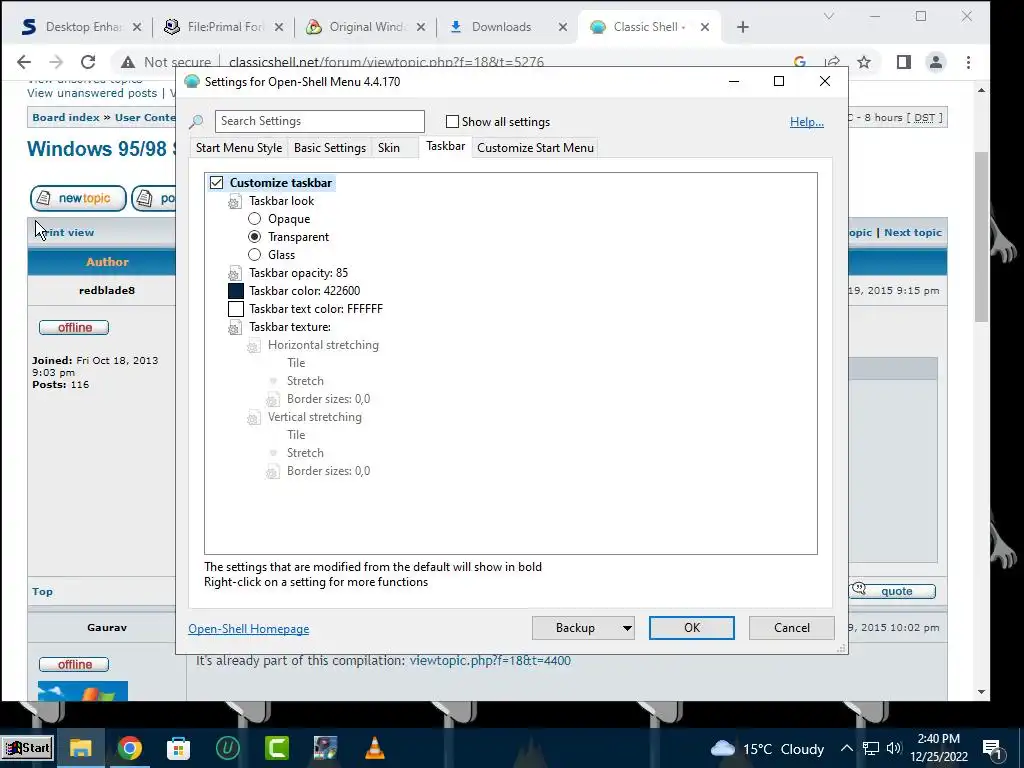The image size is (1024, 768).
Task: Open the green circular U taskbar icon
Action: [x=227, y=748]
